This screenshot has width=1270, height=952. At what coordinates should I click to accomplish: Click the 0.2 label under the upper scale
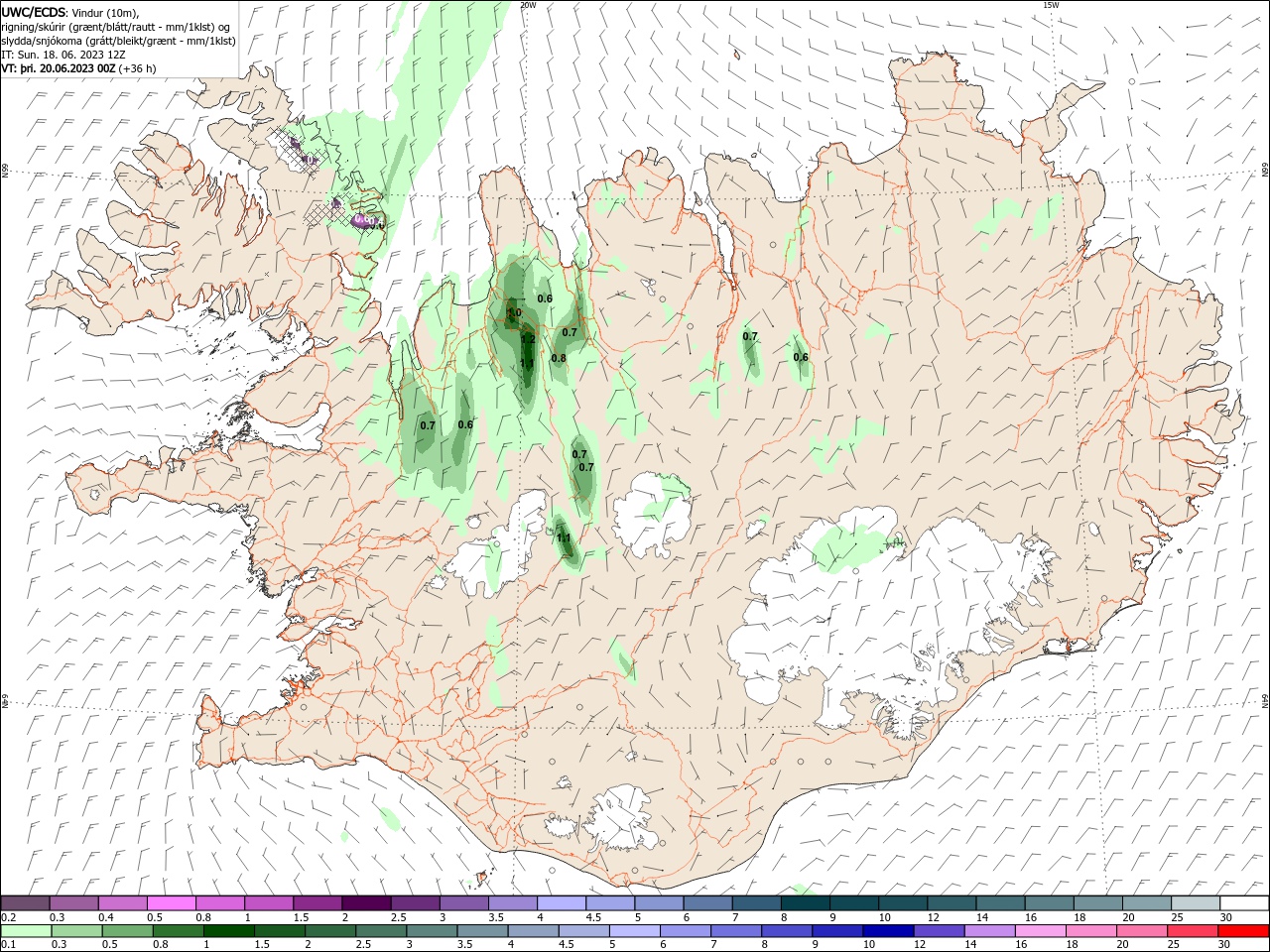[x=9, y=917]
